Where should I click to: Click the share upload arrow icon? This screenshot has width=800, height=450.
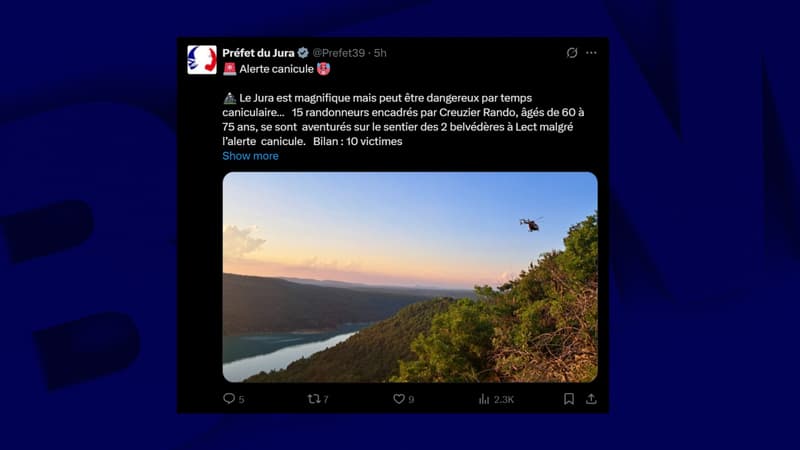[591, 399]
